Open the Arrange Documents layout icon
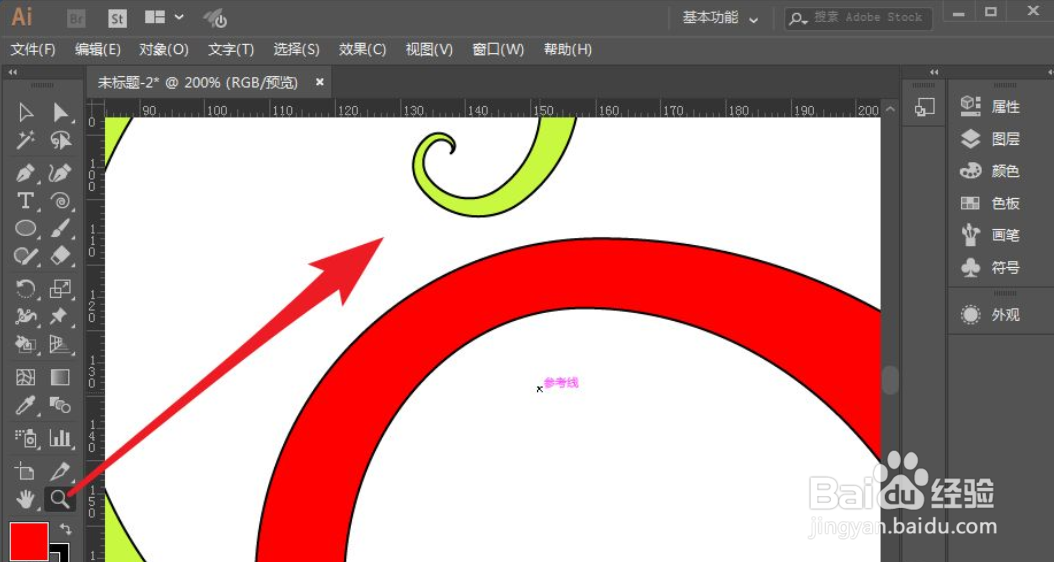The width and height of the screenshot is (1054, 562). (155, 17)
